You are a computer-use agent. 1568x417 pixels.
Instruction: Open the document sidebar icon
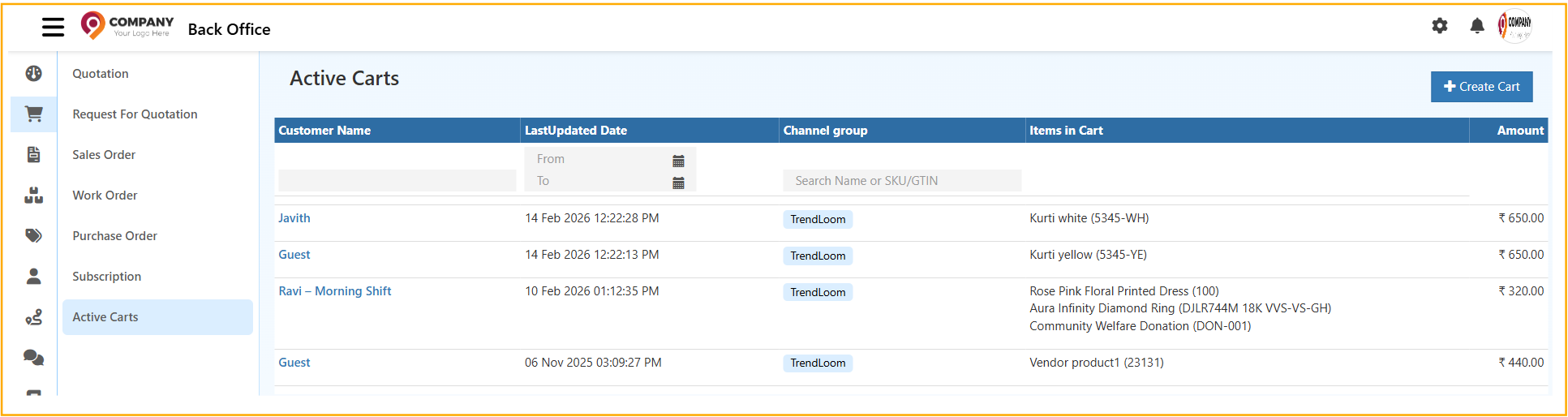click(x=33, y=155)
